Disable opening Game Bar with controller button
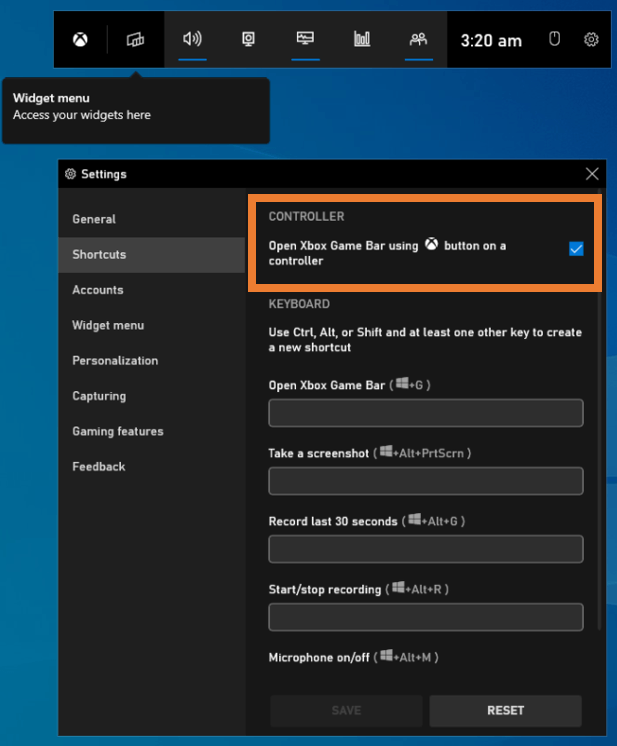This screenshot has height=746, width=617. (576, 248)
